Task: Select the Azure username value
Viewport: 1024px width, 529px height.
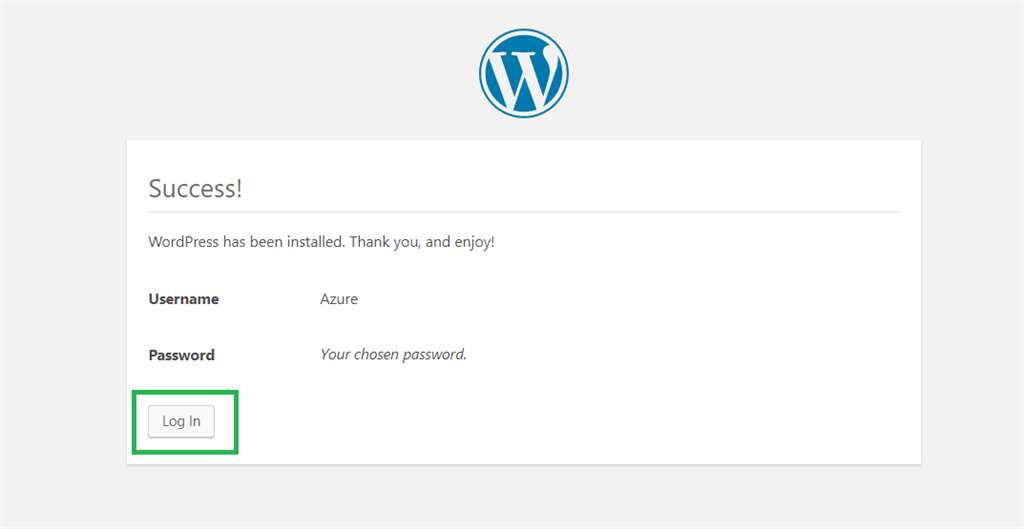Action: [339, 299]
